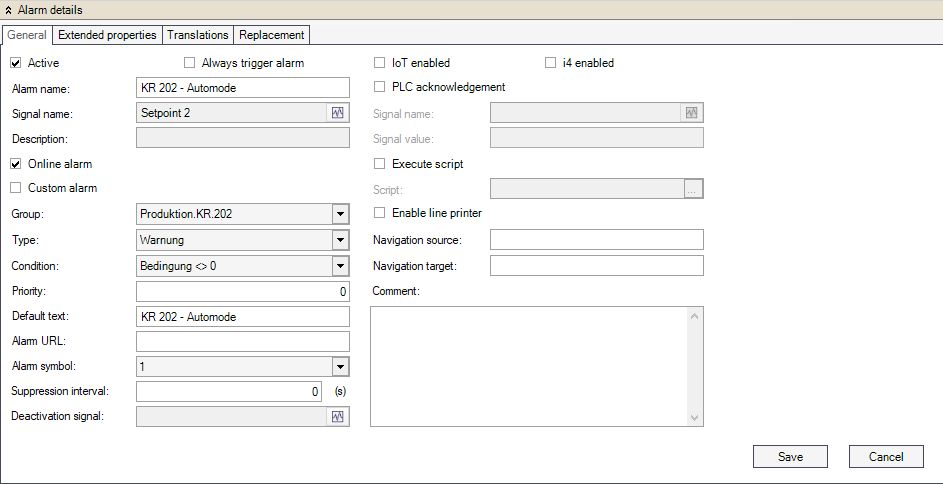The height and width of the screenshot is (484, 943).
Task: Check the Execute script checkbox
Action: 380,164
